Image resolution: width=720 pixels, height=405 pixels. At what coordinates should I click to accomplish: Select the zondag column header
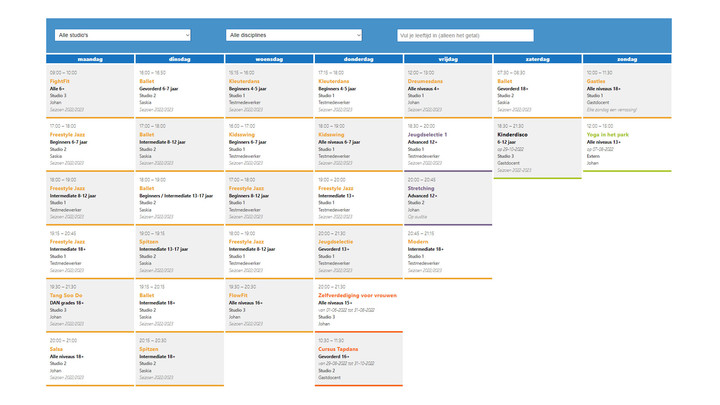[x=627, y=59]
